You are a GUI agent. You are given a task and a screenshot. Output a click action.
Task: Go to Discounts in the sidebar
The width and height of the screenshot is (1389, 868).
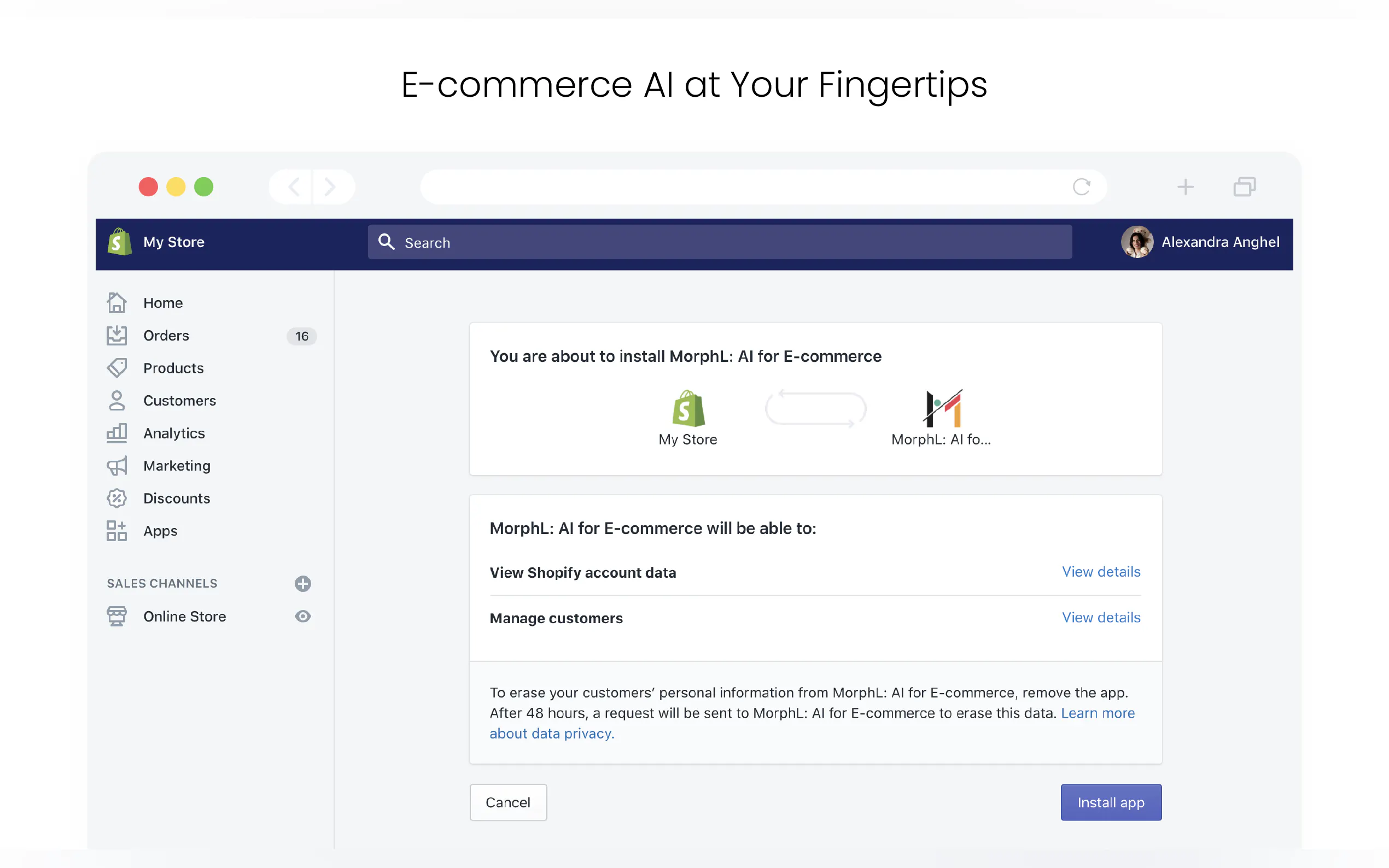pyautogui.click(x=176, y=498)
